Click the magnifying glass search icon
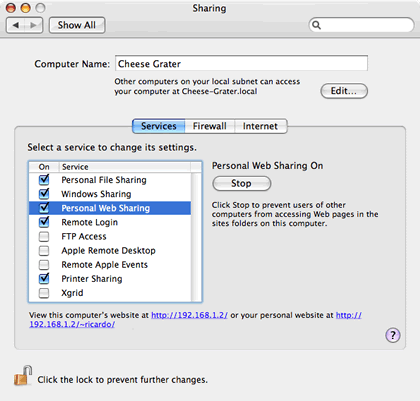The width and height of the screenshot is (420, 401). coord(316,25)
